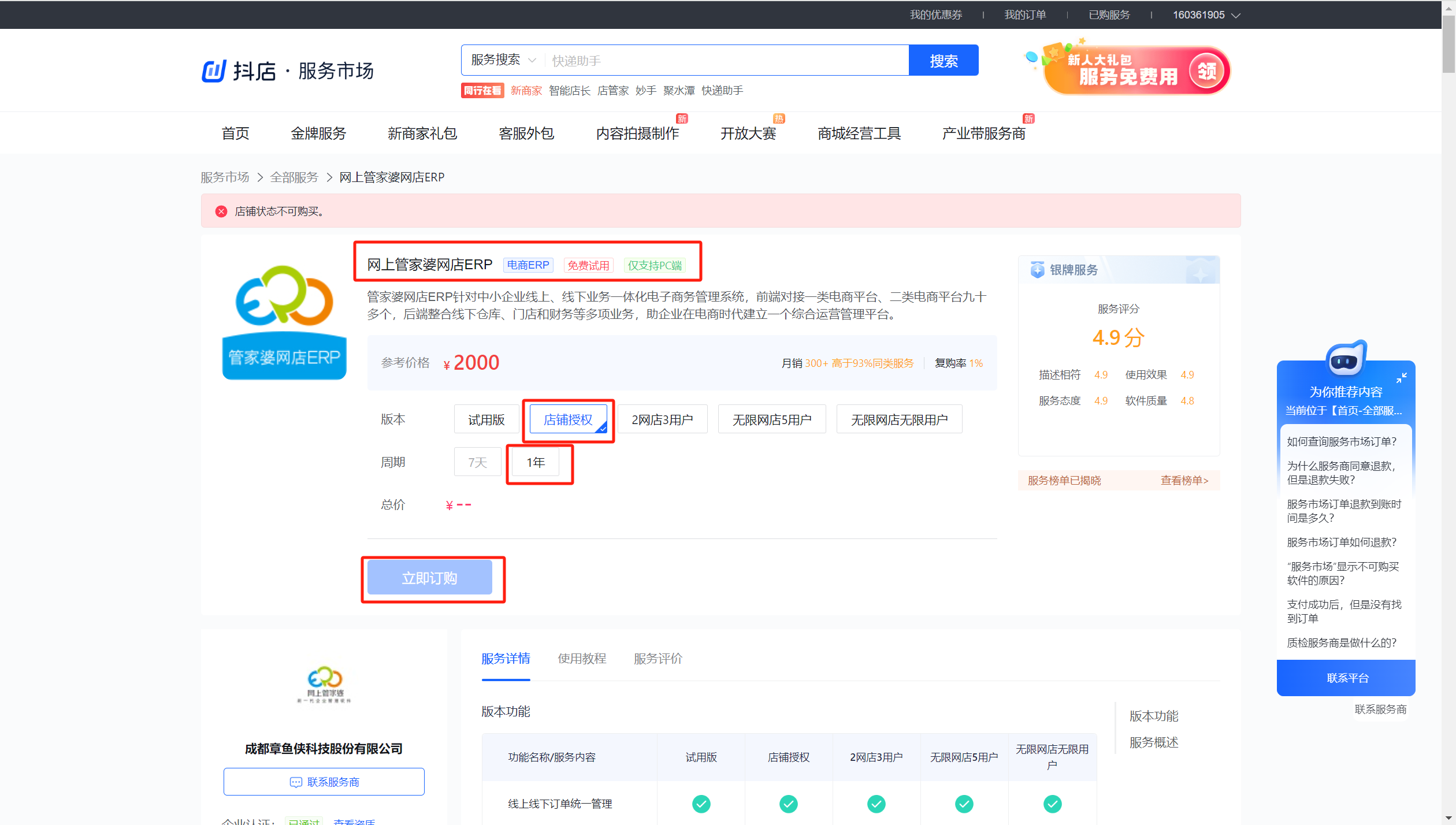
Task: Open question 如何查询服务市场订单?
Action: [x=1342, y=442]
